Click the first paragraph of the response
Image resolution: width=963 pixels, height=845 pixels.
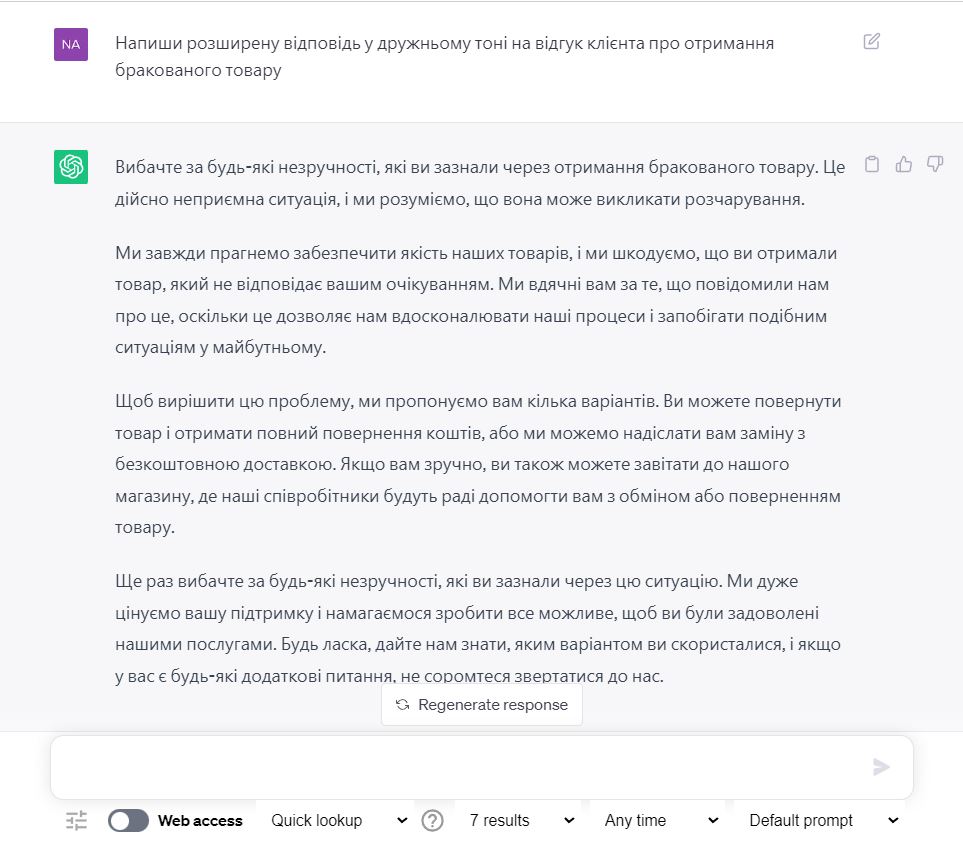[480, 183]
